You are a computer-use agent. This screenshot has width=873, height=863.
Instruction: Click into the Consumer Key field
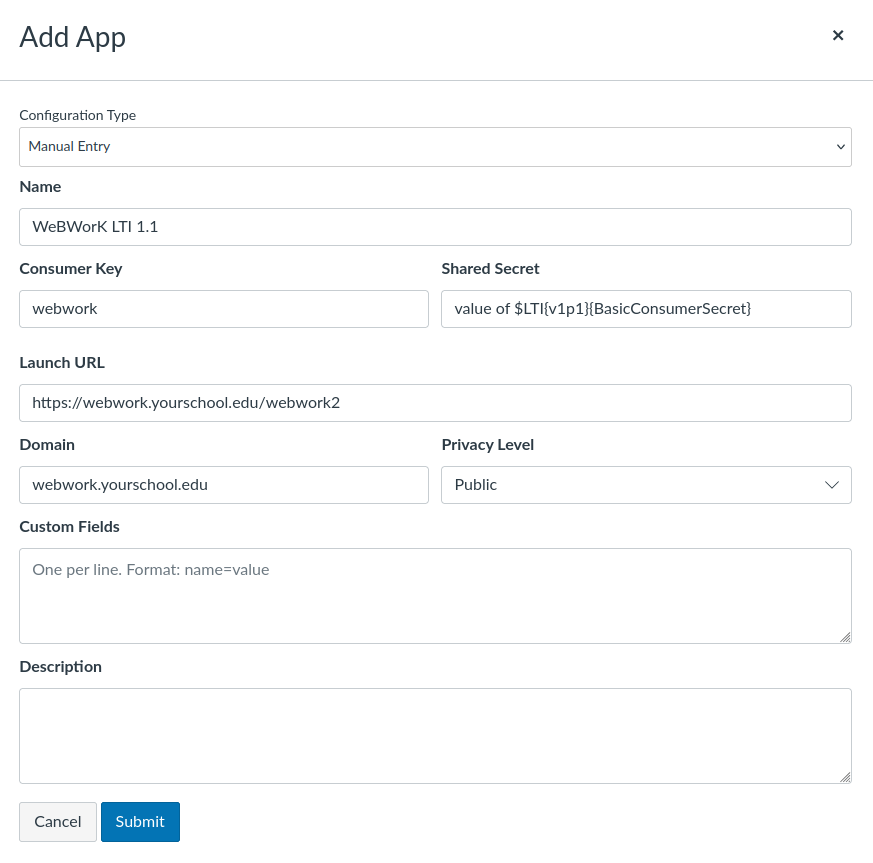point(224,309)
